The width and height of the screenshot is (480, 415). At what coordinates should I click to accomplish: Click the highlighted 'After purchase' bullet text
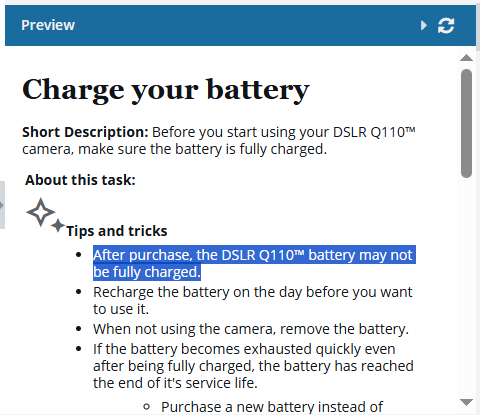[254, 263]
